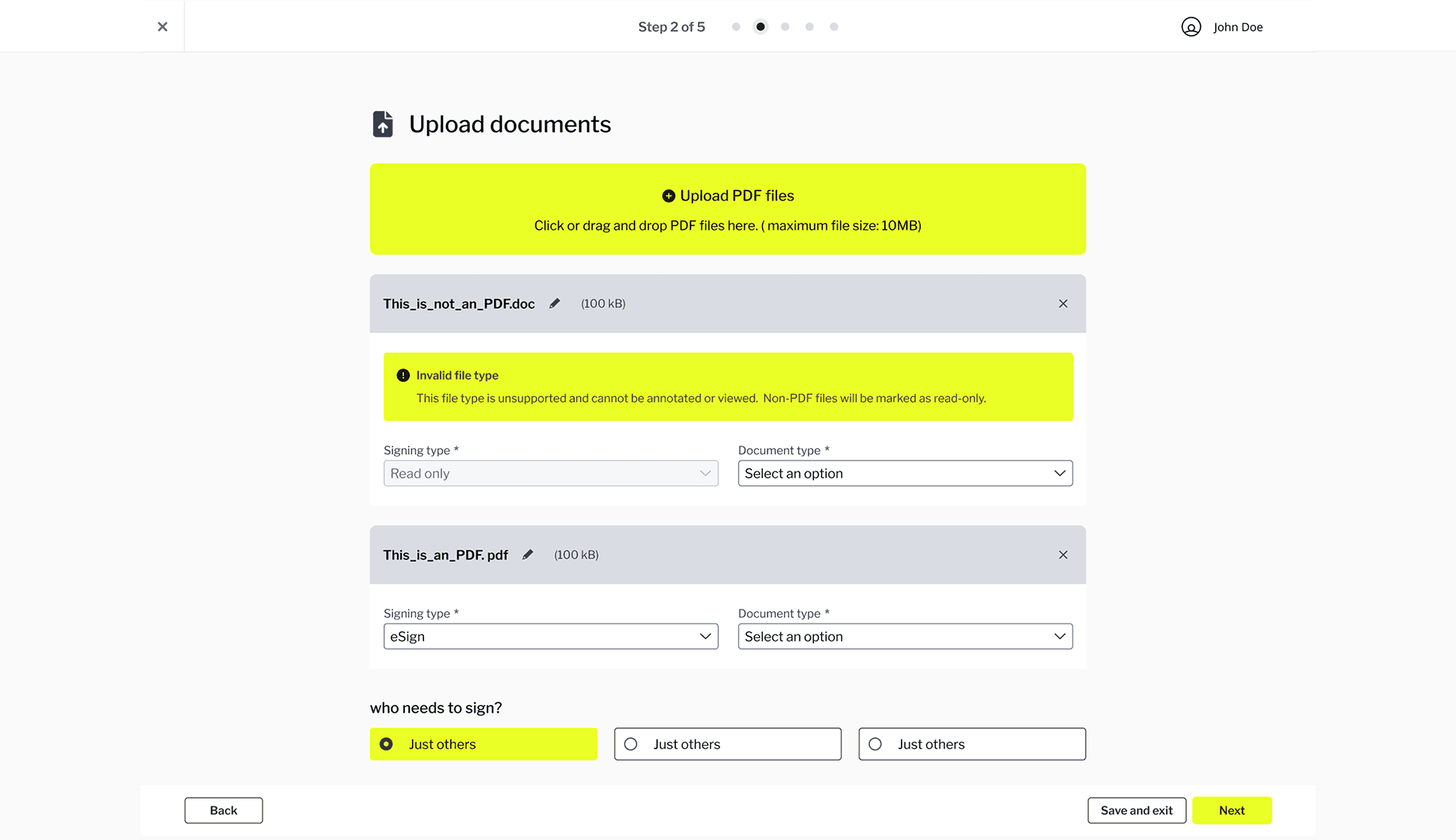Screen dimensions: 1456x840
Task: Click the plus icon beside Upload PDF files
Action: (668, 196)
